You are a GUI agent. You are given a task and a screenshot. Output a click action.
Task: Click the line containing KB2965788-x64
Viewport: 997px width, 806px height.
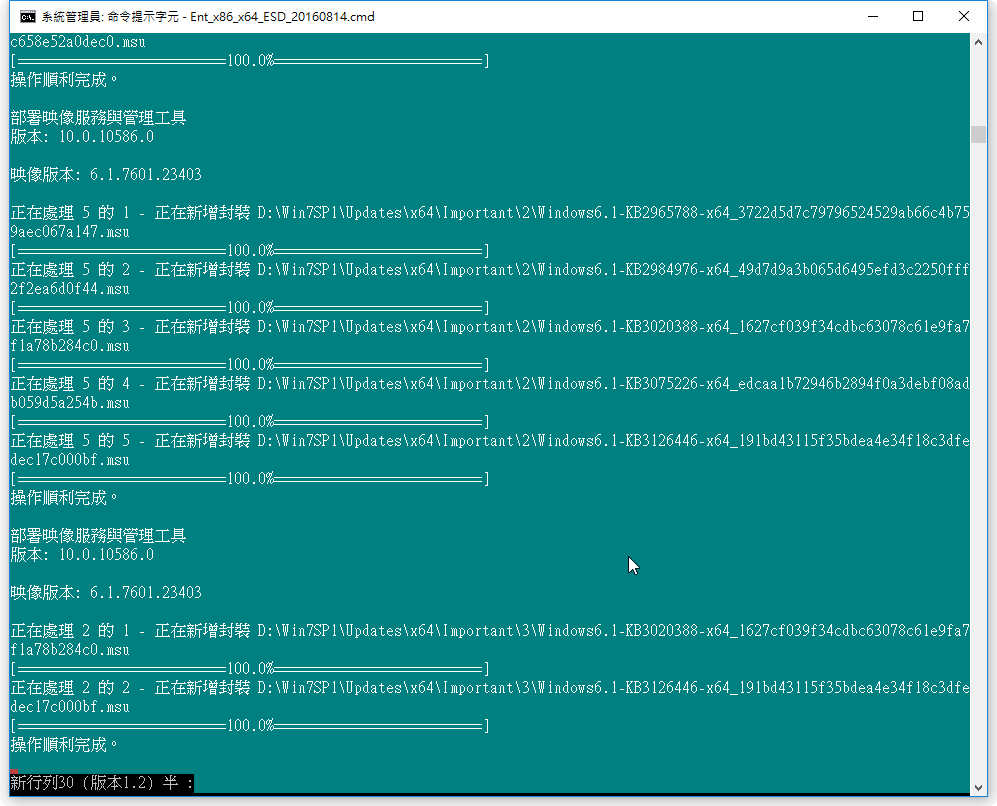click(490, 213)
